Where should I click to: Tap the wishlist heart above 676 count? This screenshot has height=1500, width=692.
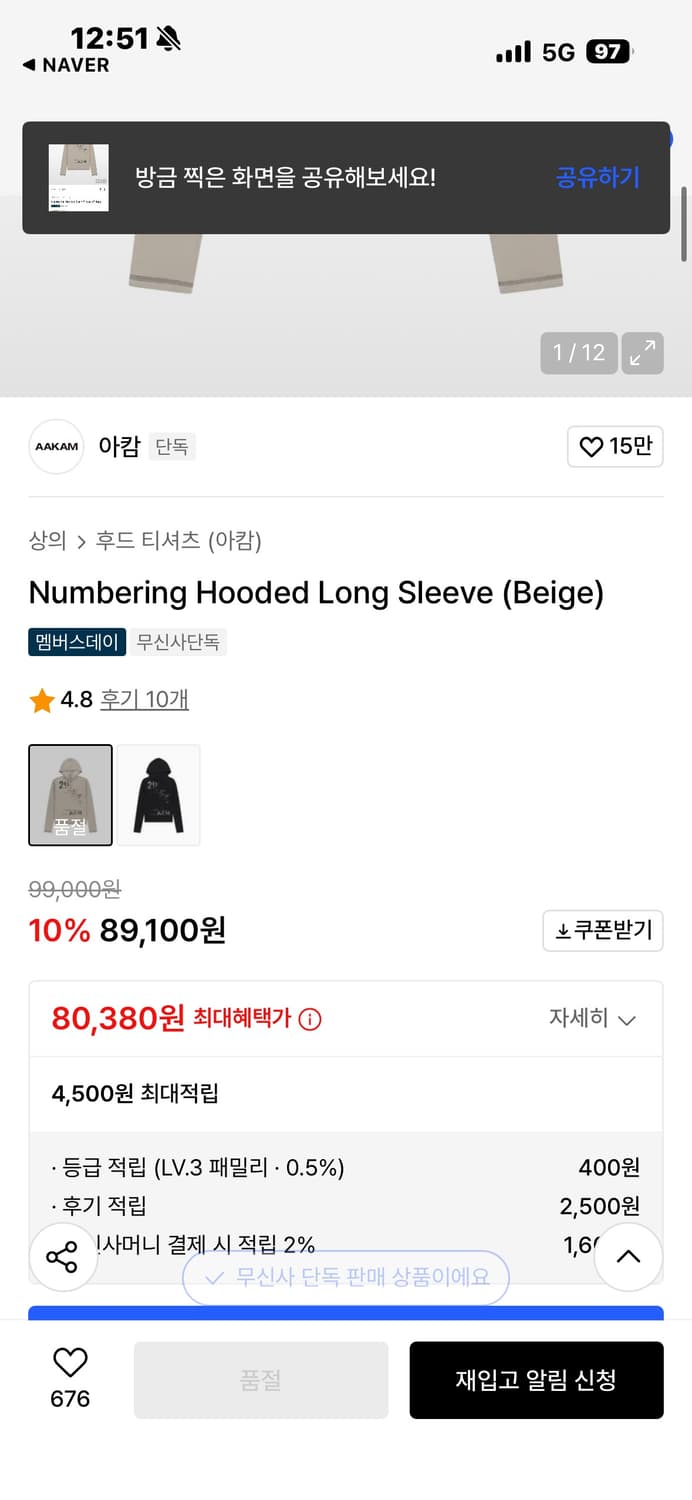(68, 1363)
